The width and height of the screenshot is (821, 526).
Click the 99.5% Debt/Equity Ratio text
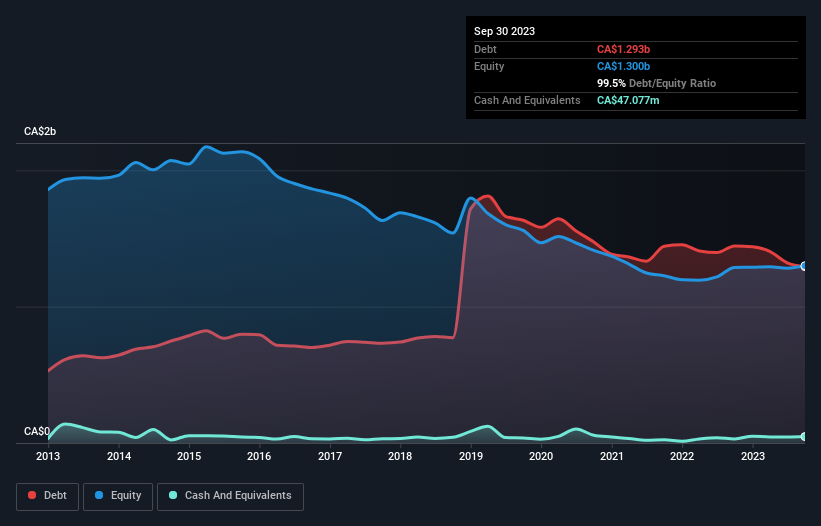[x=656, y=83]
